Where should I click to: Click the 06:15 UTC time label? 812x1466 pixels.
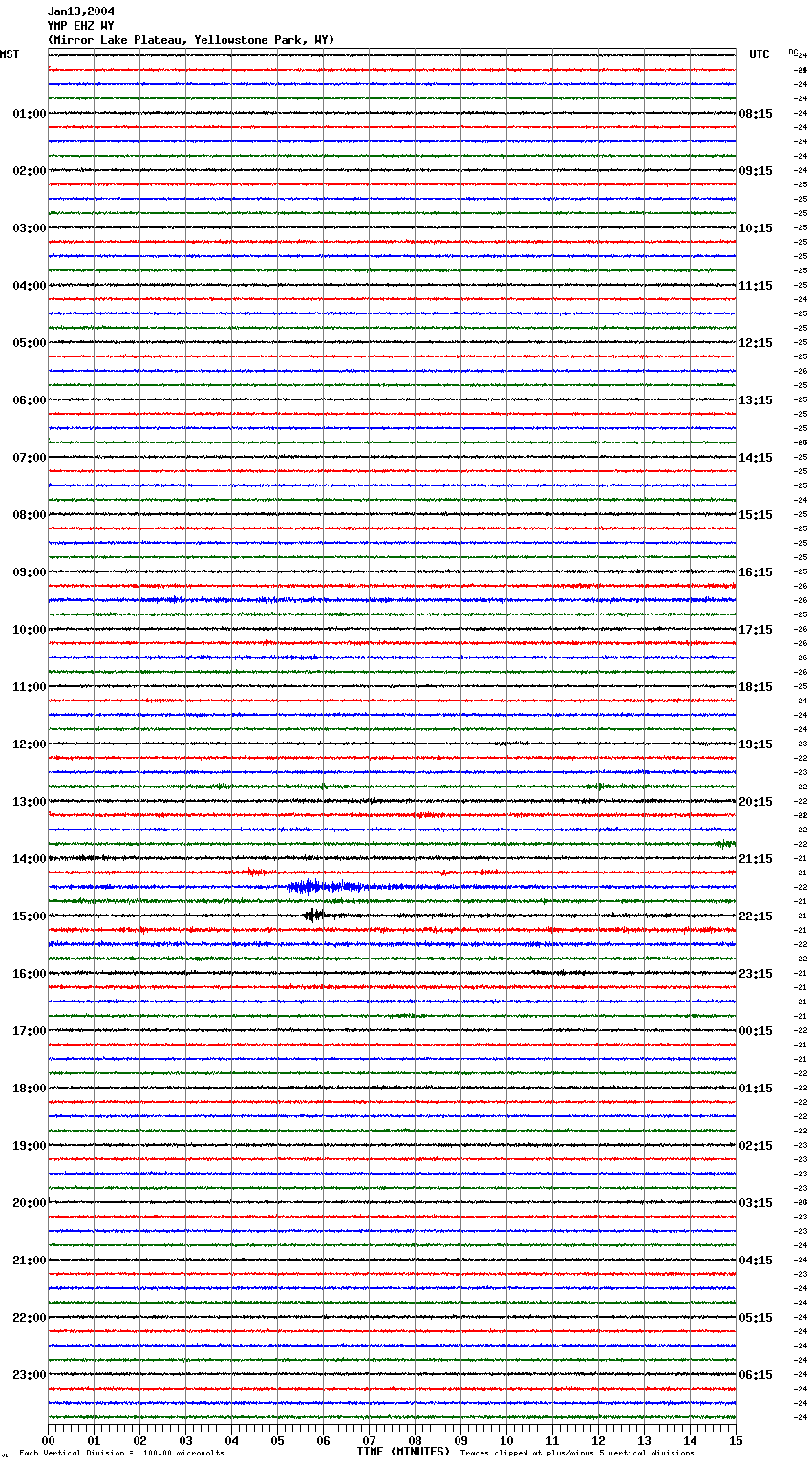click(756, 1375)
